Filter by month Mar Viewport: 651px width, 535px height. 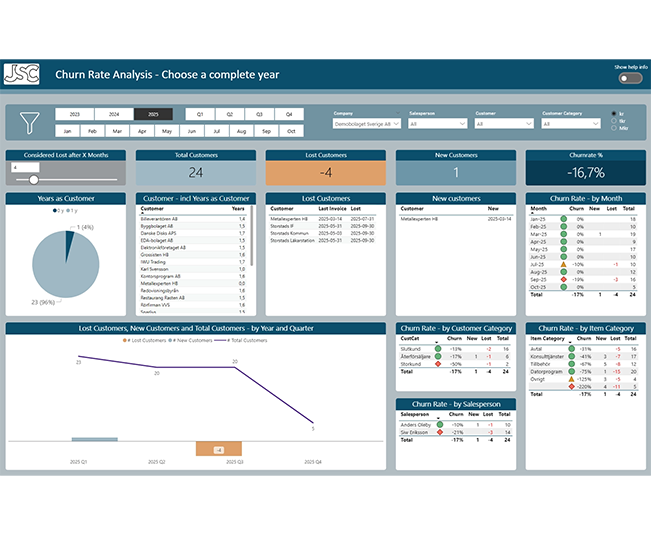(x=117, y=131)
